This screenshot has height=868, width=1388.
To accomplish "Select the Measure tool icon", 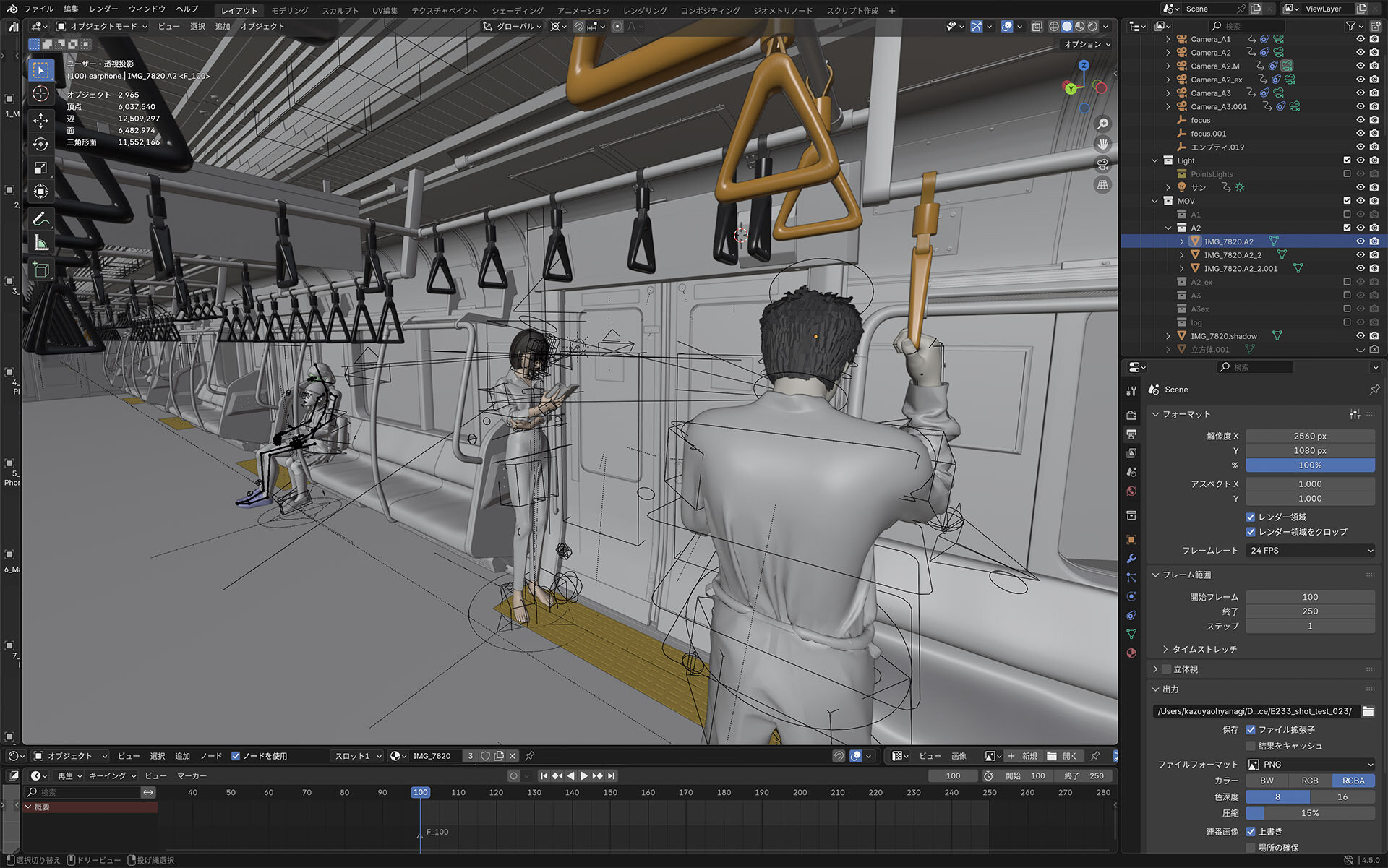I will coord(41,244).
